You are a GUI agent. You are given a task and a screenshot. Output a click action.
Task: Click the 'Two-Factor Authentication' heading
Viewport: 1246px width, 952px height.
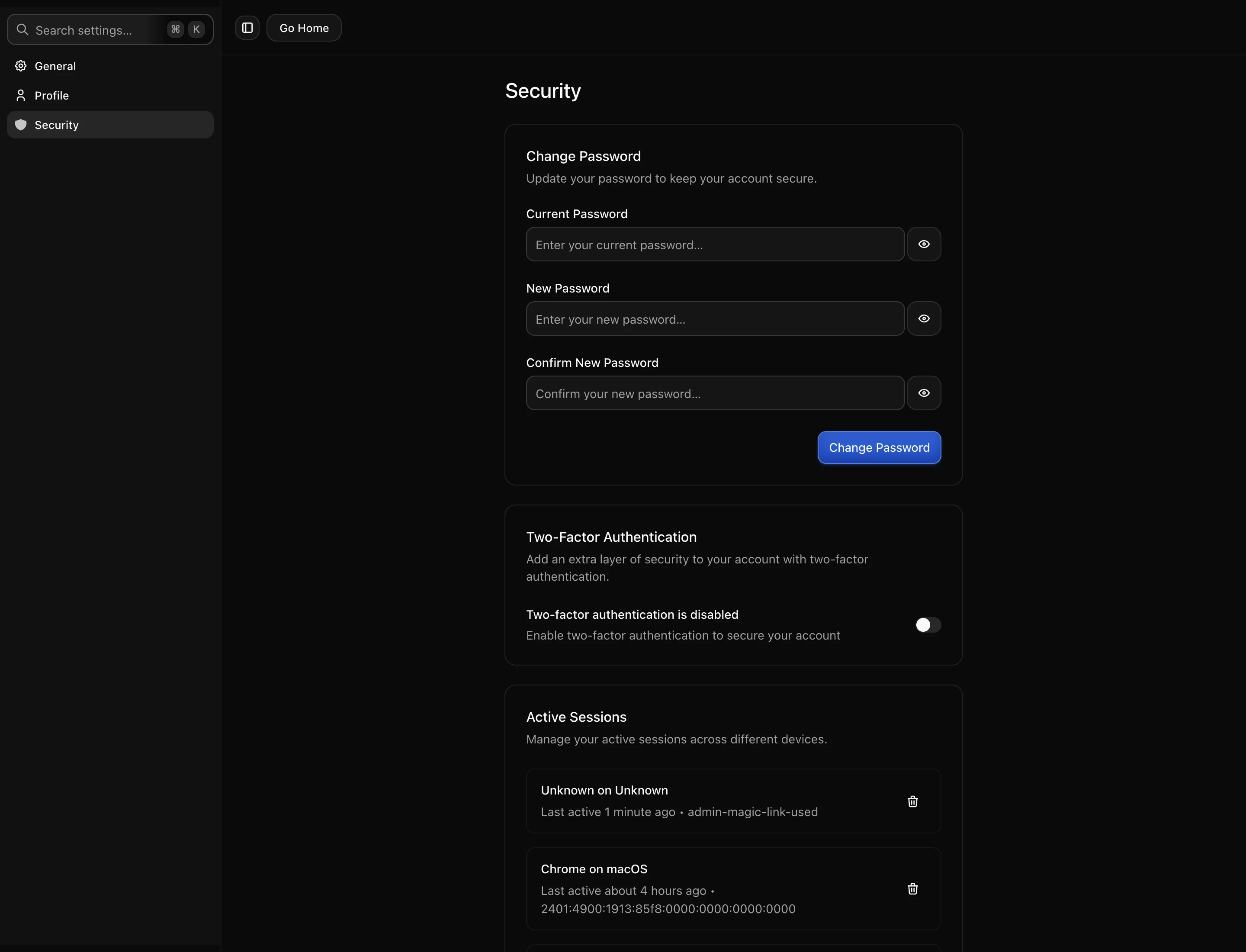point(611,537)
